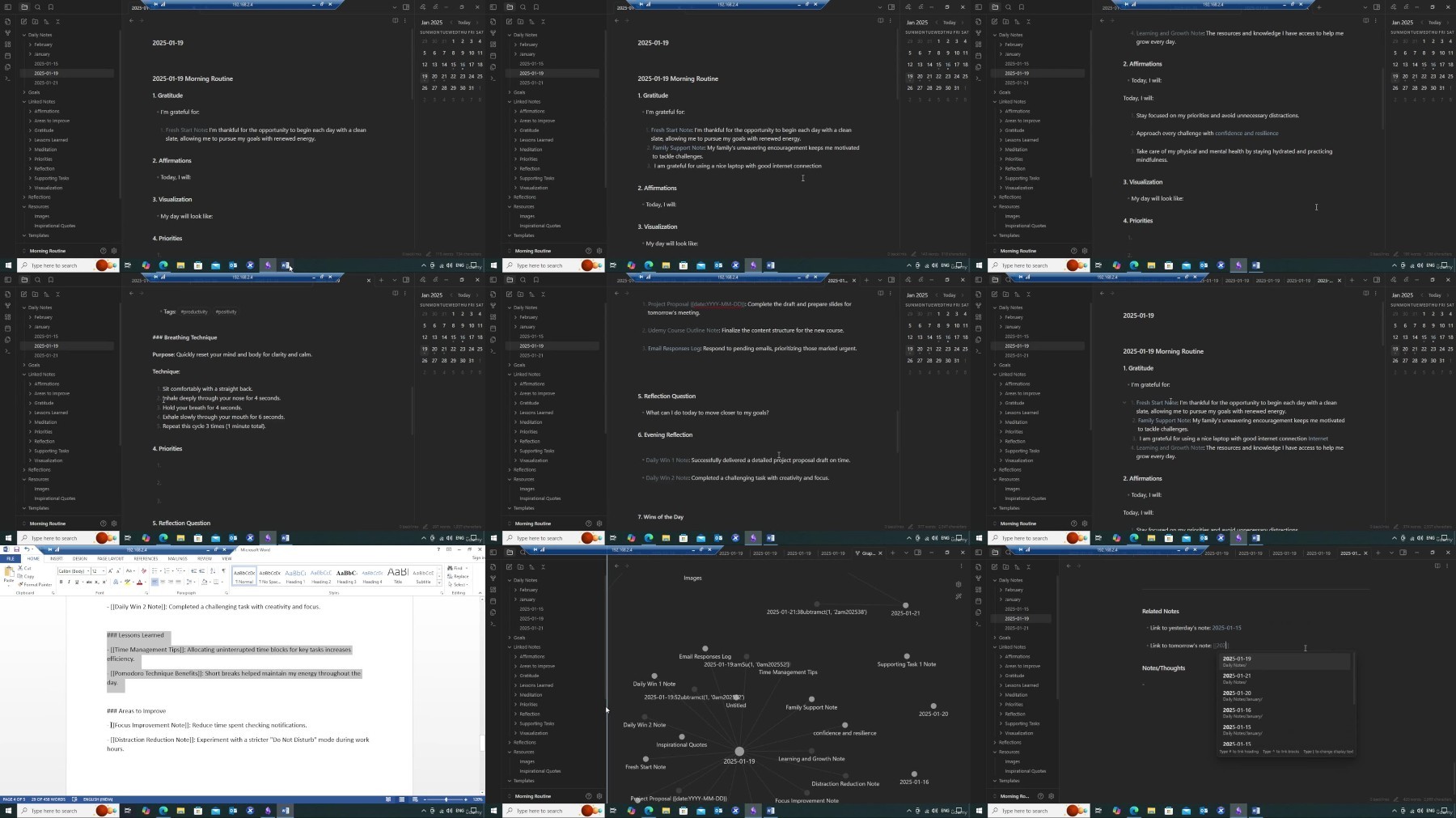Screen dimensions: 1456x818
Task: Apply the Heading 1 style in Word
Action: click(x=295, y=575)
